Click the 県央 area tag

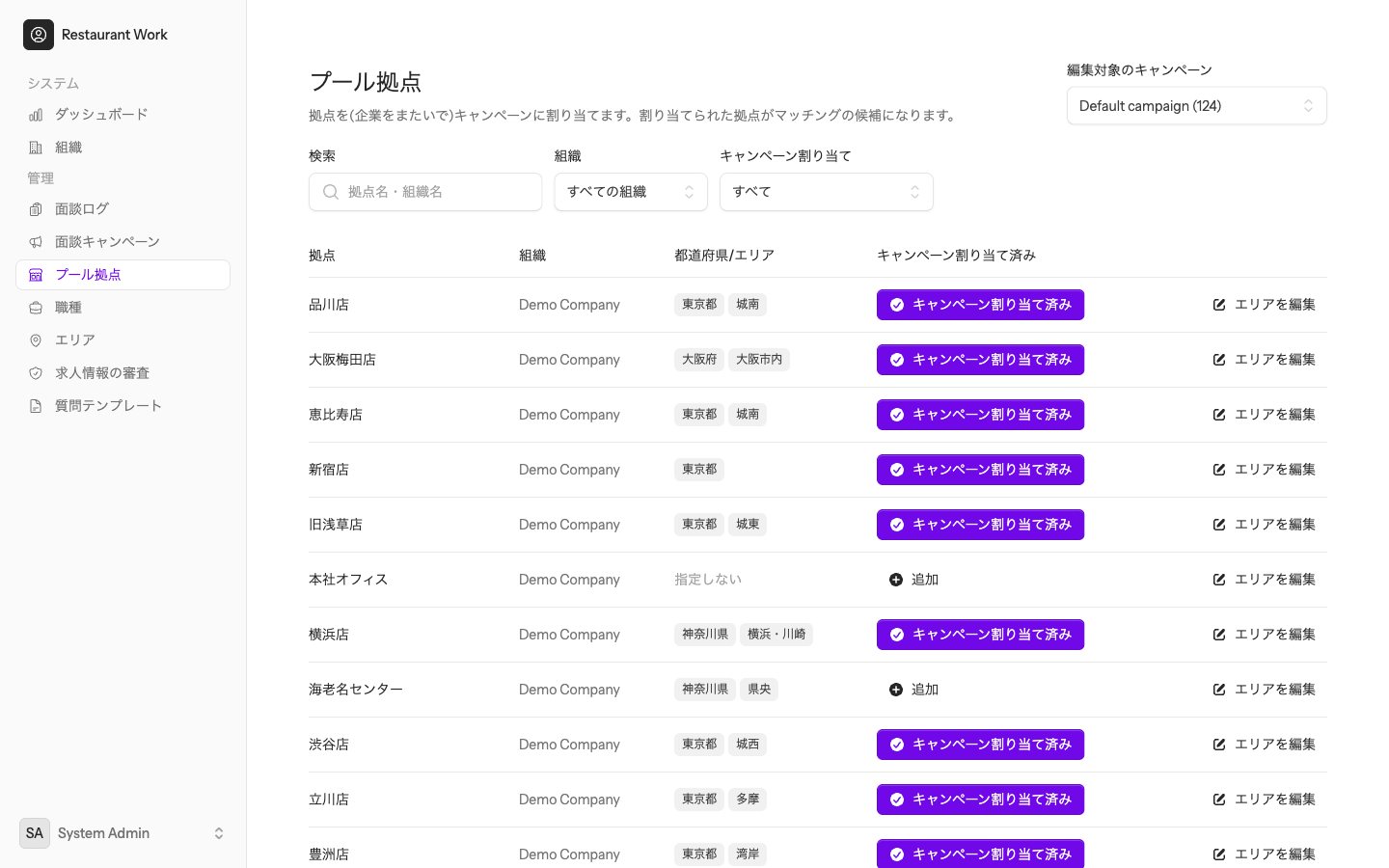point(759,690)
